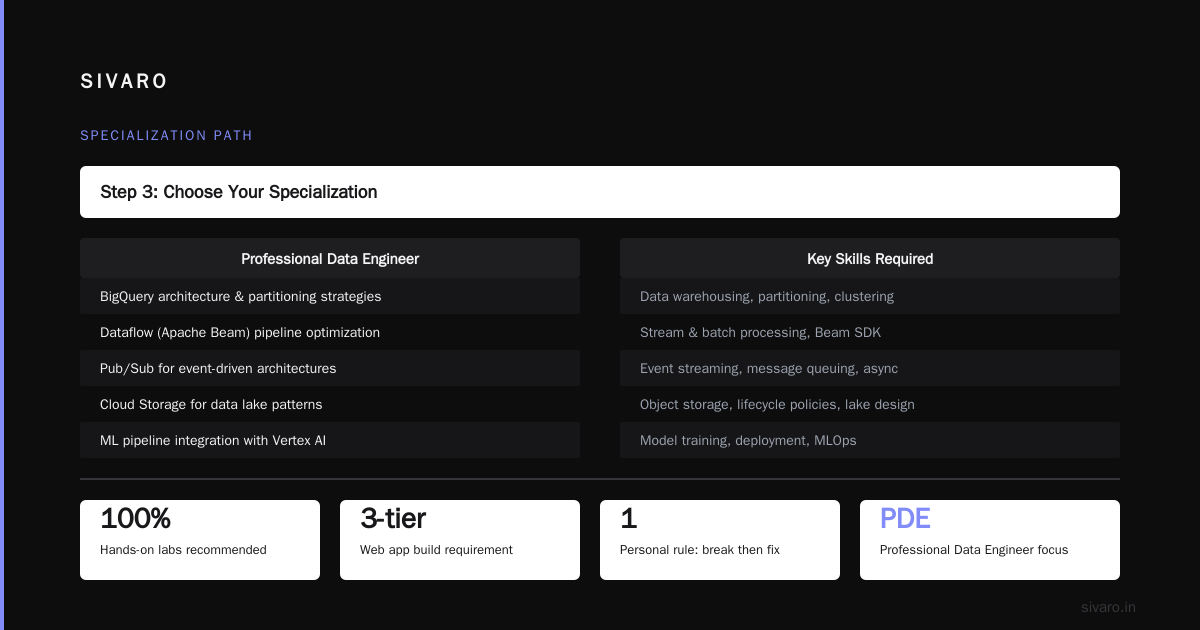
Task: Select the Professional Data Engineer column header
Action: pos(330,258)
